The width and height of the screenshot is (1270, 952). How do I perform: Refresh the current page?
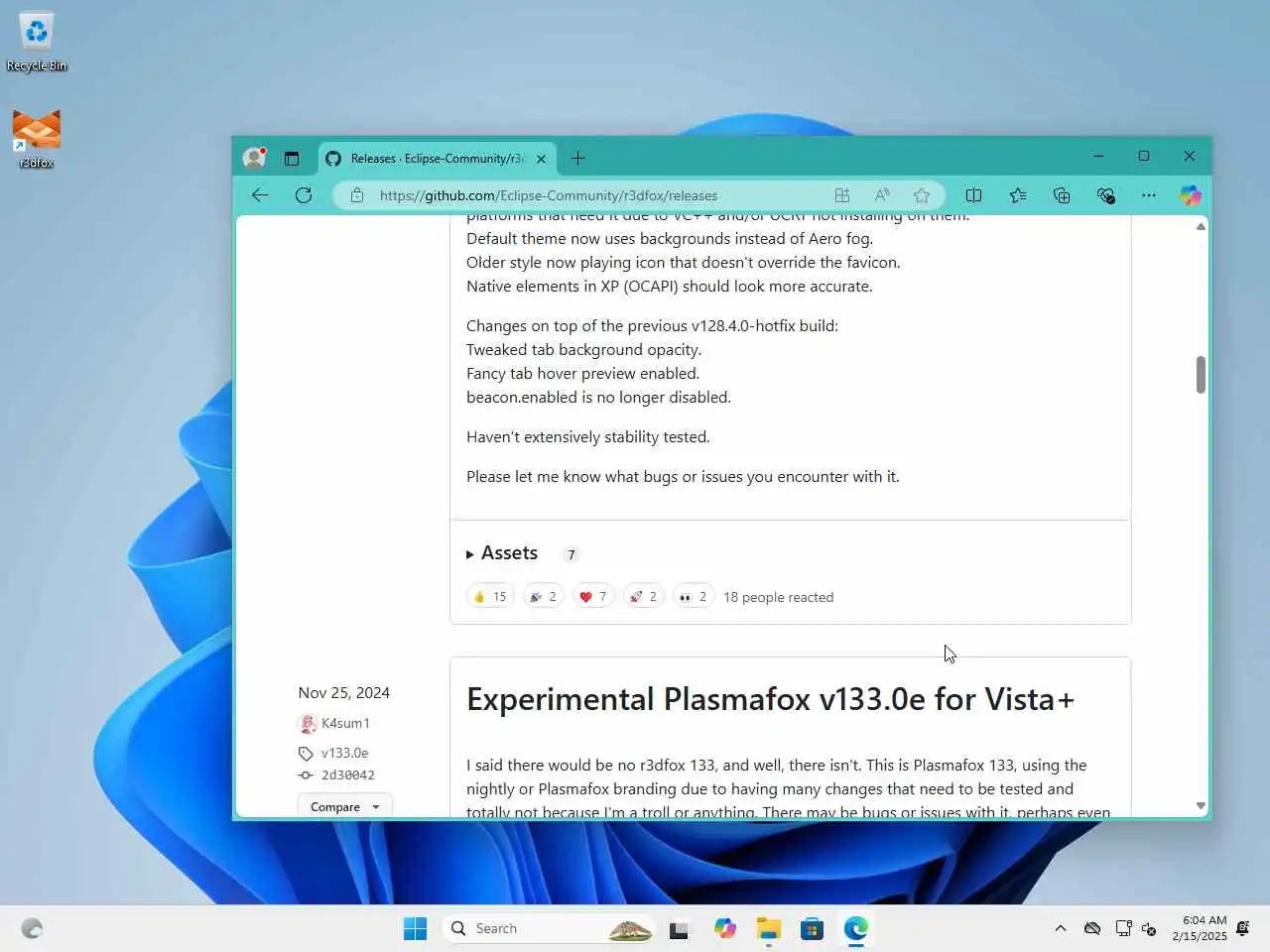click(x=304, y=195)
